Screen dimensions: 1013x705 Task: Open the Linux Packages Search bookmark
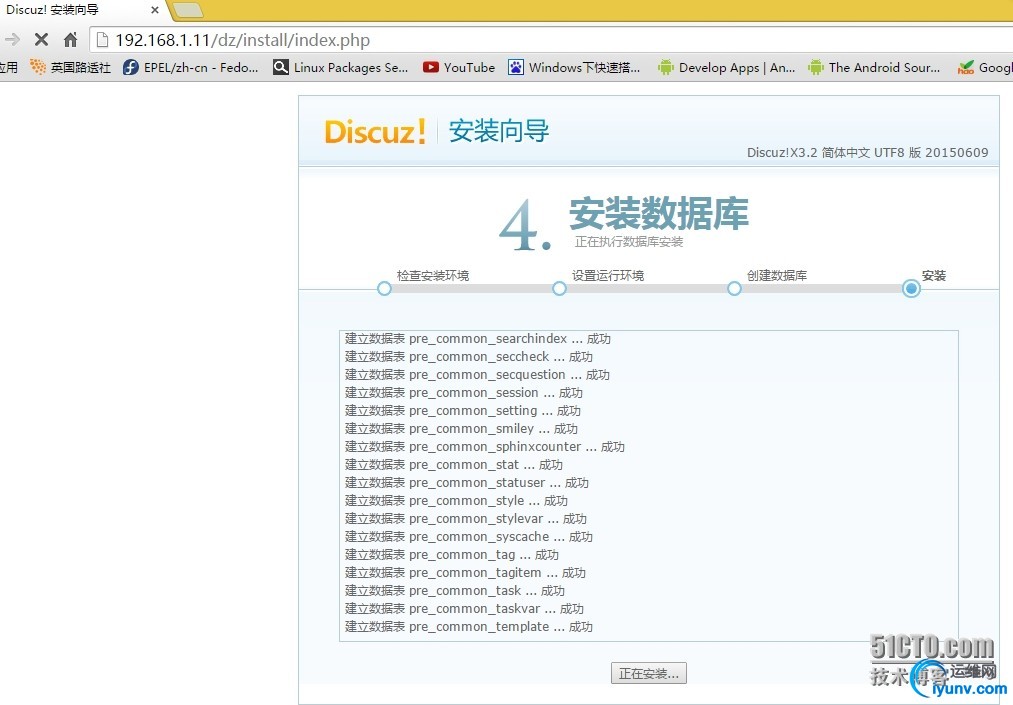tap(340, 67)
